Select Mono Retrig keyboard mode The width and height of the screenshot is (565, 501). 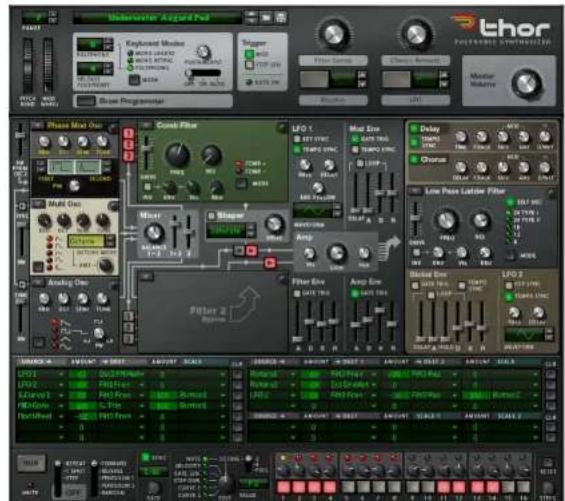pyautogui.click(x=130, y=61)
